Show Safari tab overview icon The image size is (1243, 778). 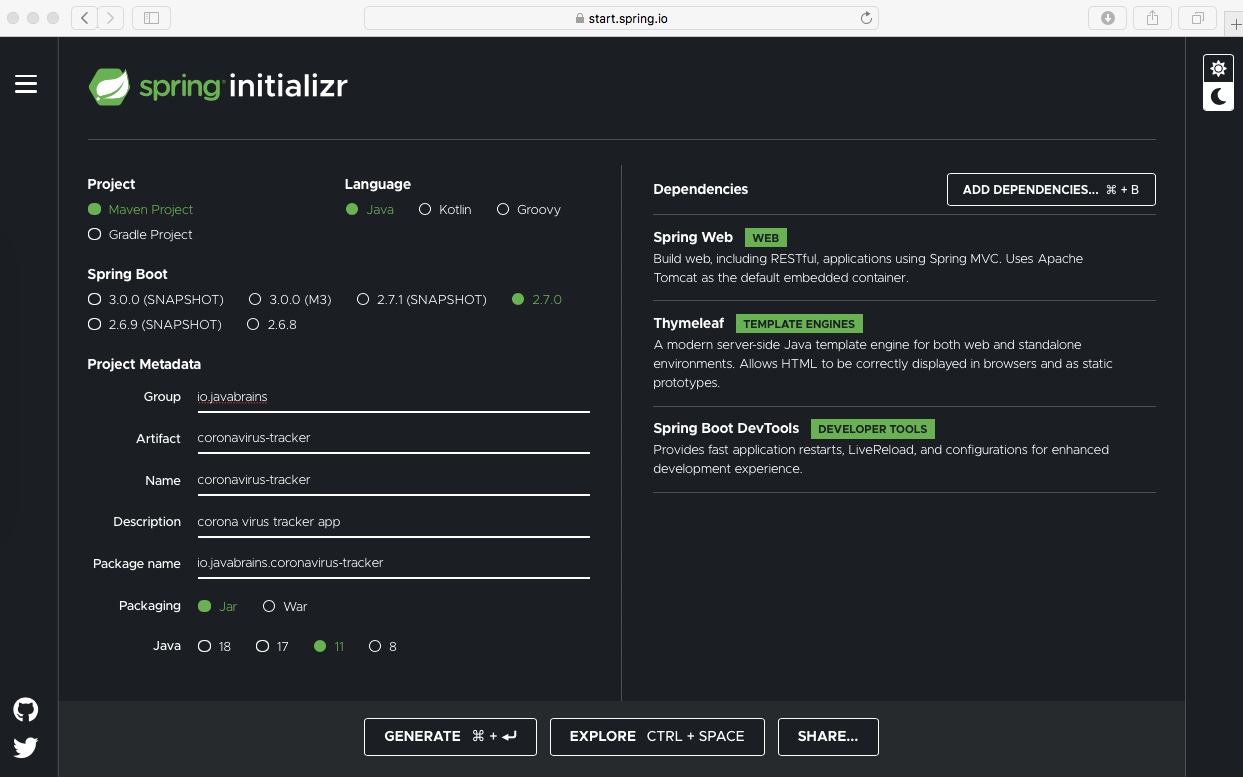pyautogui.click(x=1197, y=17)
